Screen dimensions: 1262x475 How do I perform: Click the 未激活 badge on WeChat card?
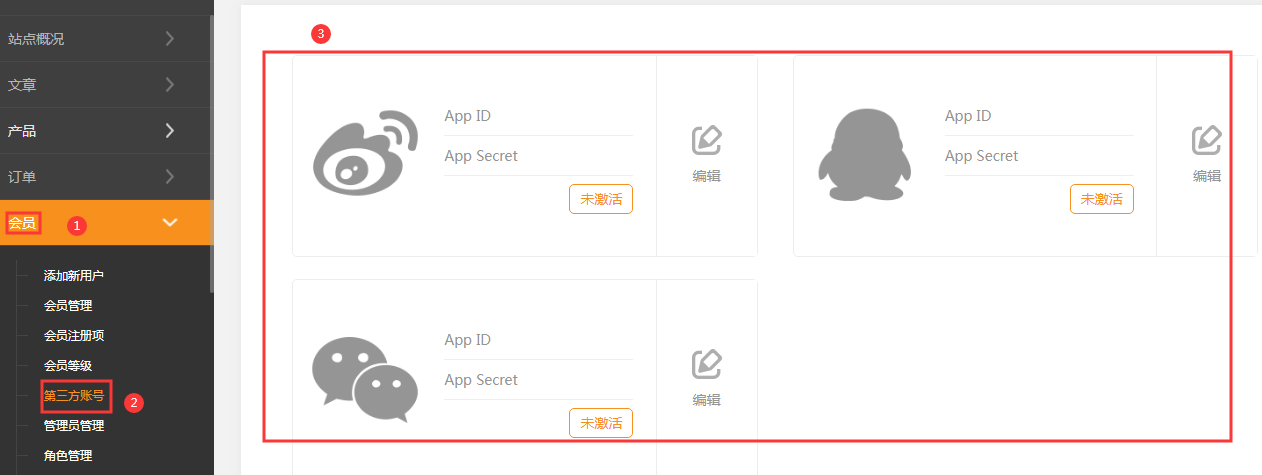tap(601, 423)
